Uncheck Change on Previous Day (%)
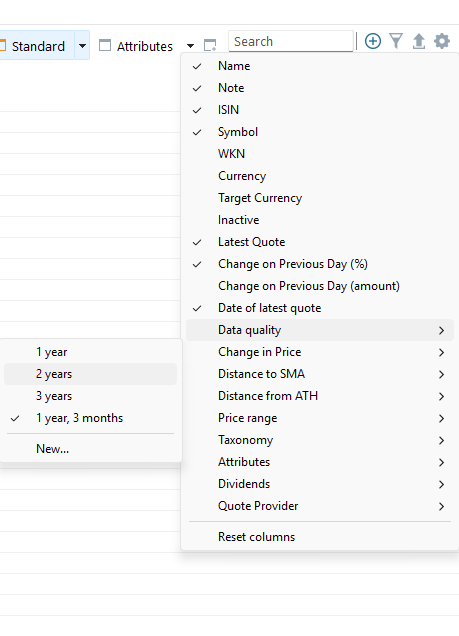Viewport: 459px width, 636px height. (x=320, y=264)
